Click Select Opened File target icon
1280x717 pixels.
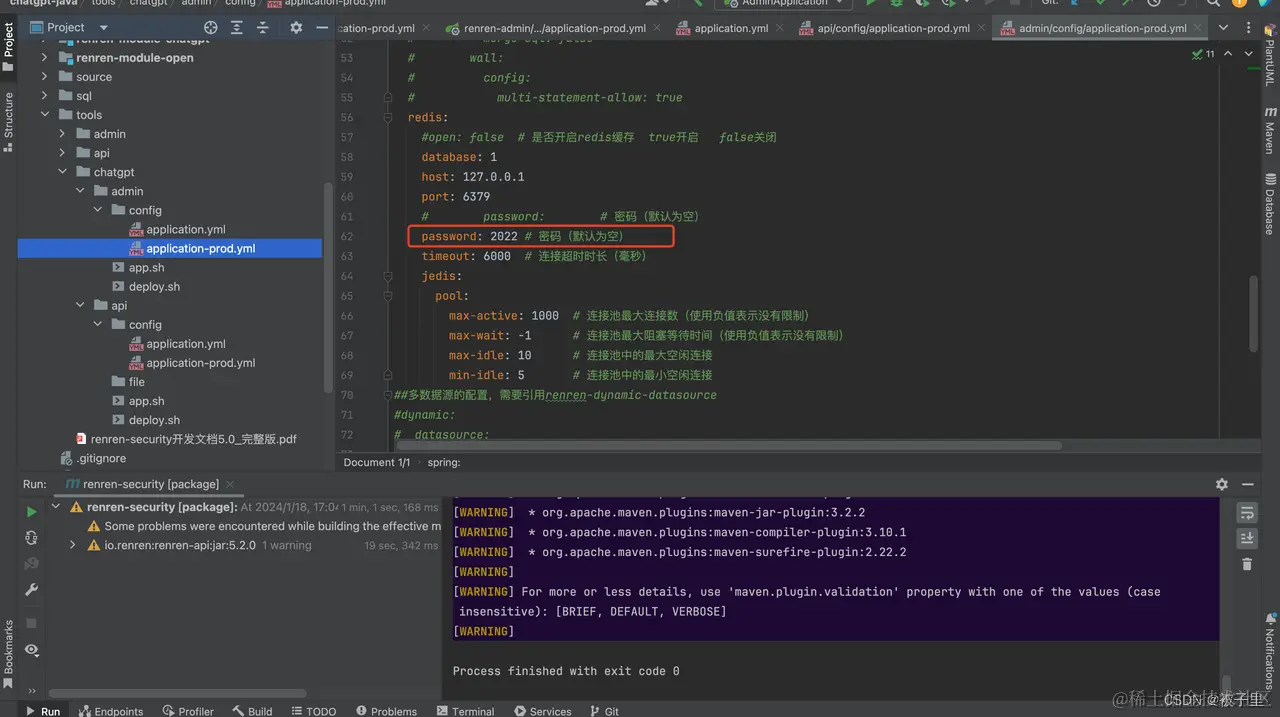click(x=210, y=28)
